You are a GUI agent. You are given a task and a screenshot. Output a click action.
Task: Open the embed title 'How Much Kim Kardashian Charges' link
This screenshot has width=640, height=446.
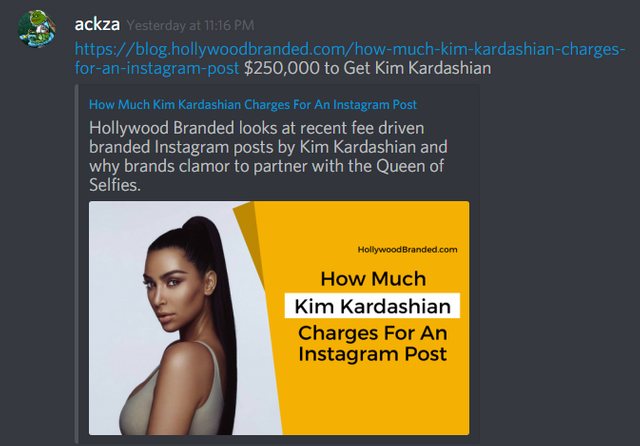253,104
